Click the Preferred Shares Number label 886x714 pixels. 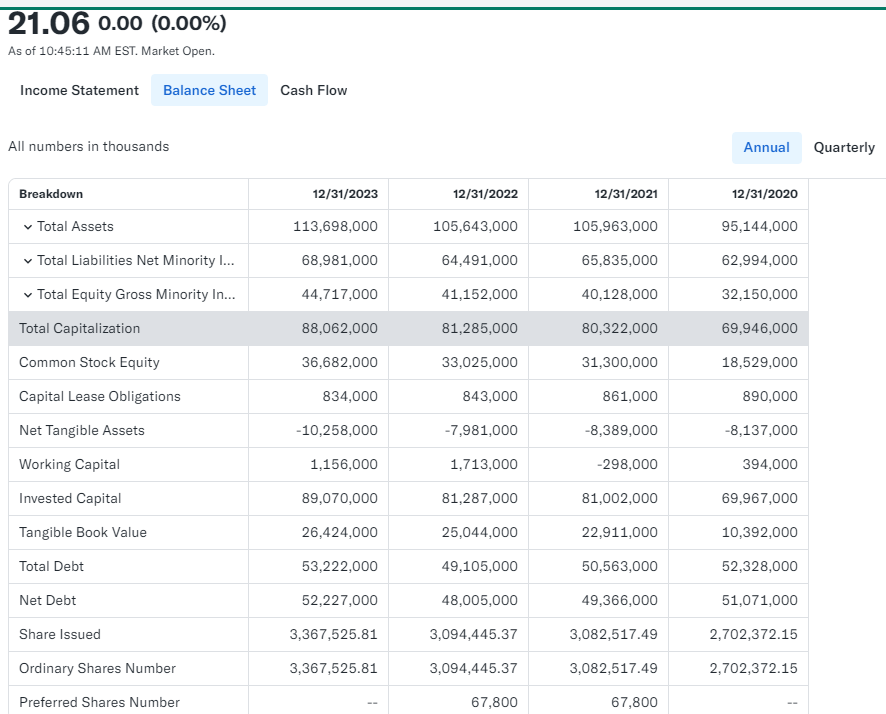tap(99, 702)
